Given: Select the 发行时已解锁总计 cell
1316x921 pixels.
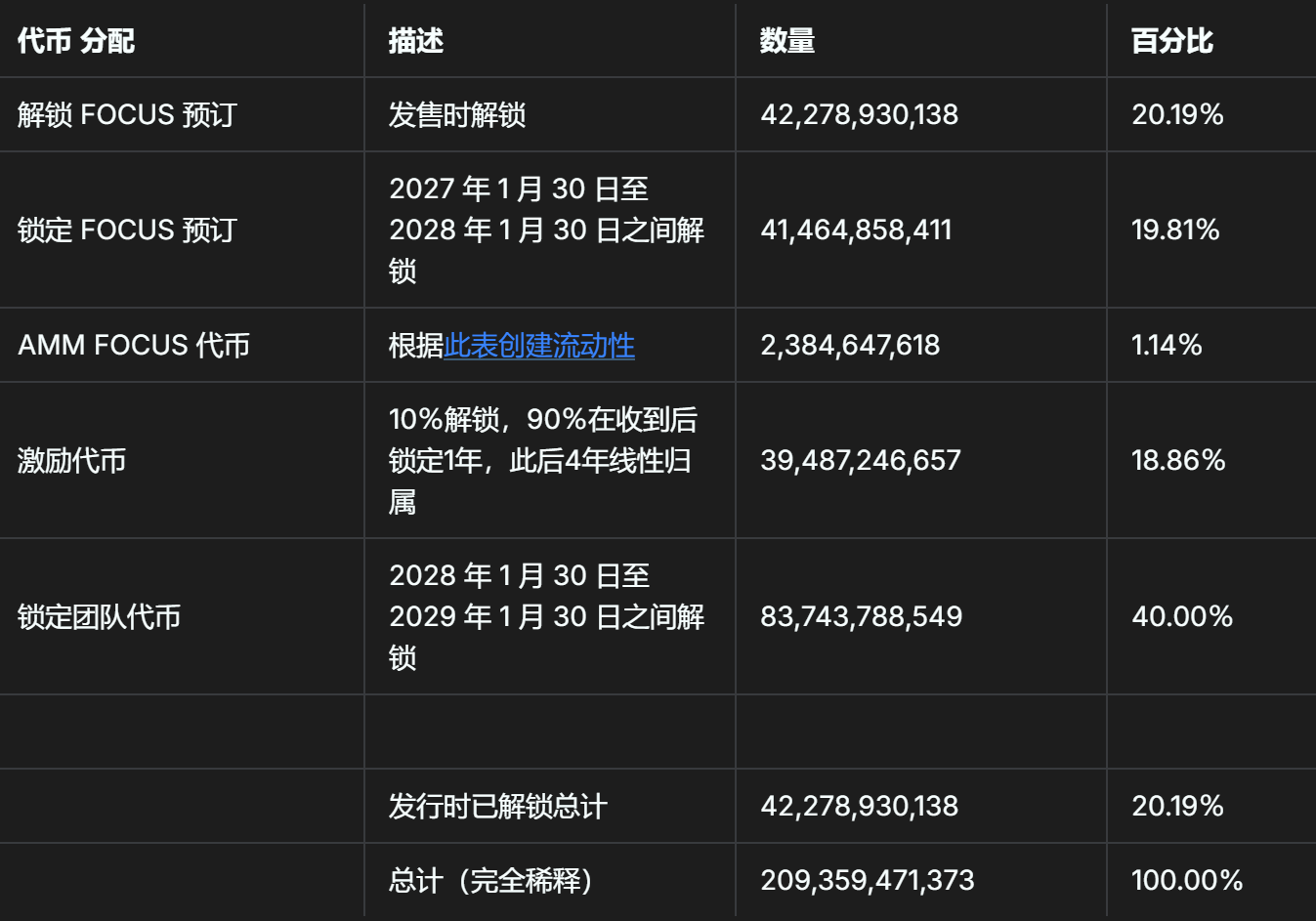Looking at the screenshot, I should pyautogui.click(x=498, y=807).
